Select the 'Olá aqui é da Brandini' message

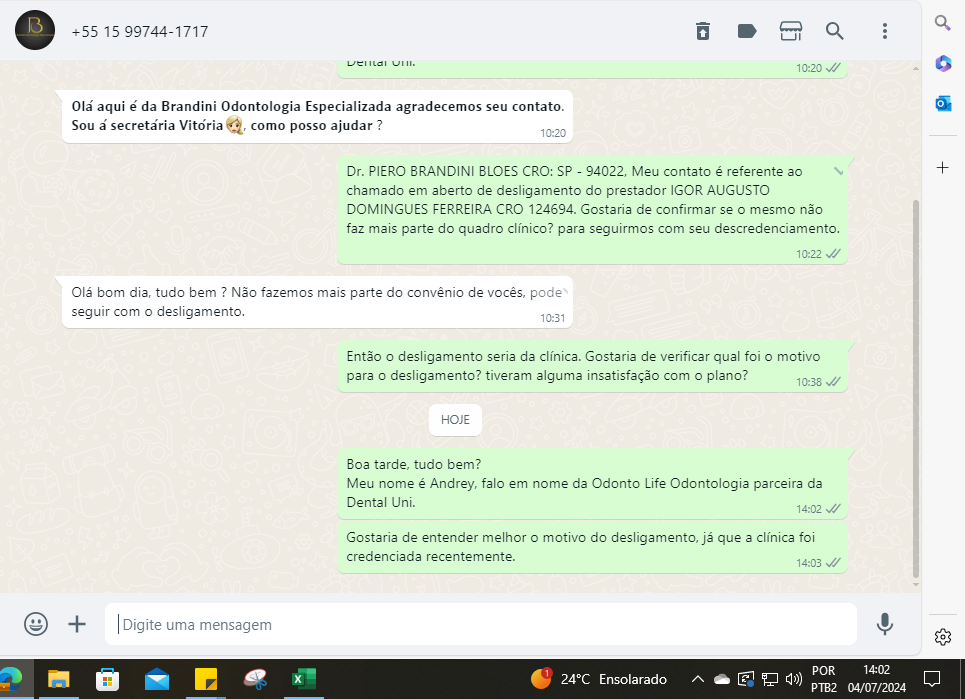[x=318, y=116]
